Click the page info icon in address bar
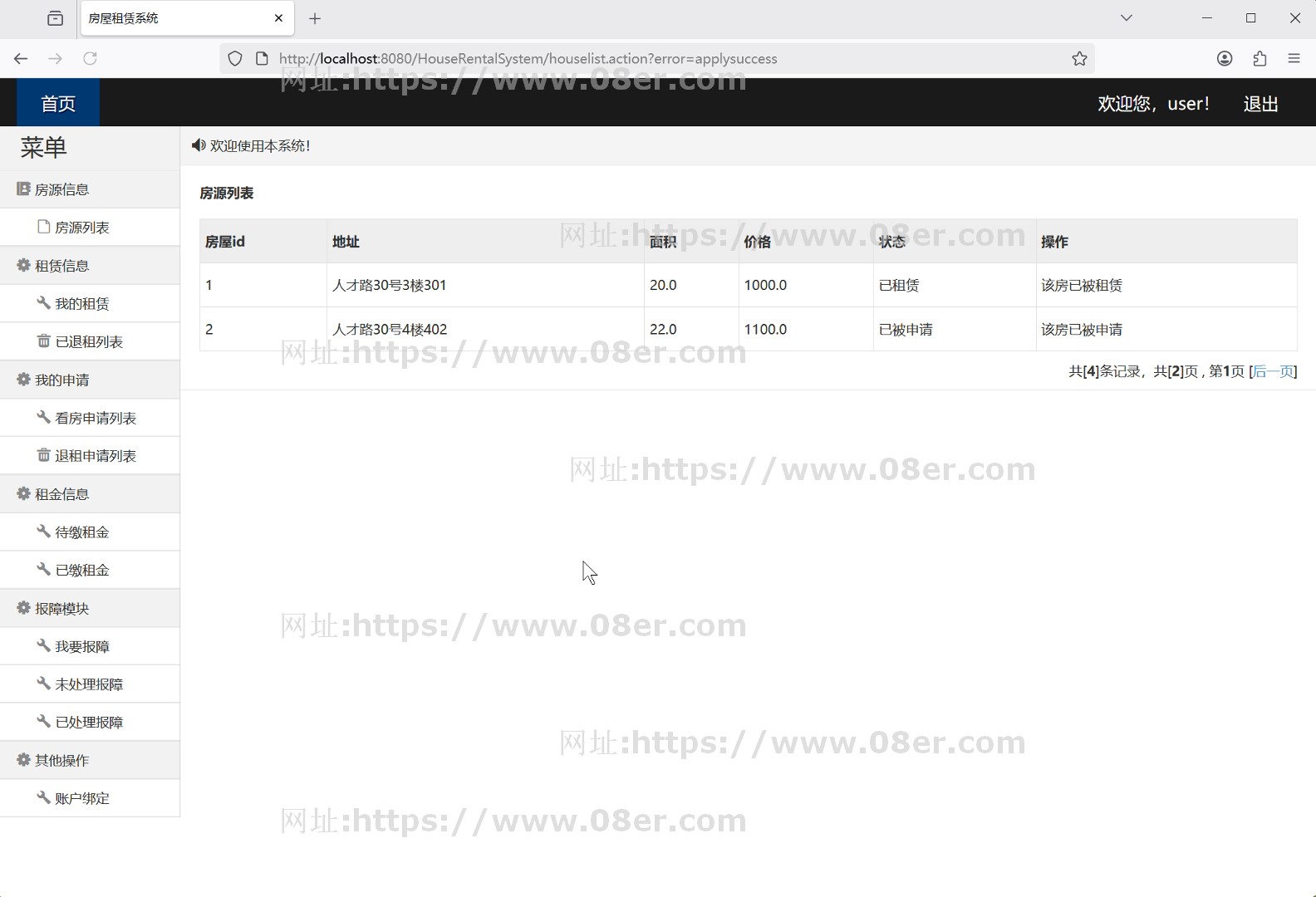This screenshot has width=1316, height=897. (x=262, y=58)
